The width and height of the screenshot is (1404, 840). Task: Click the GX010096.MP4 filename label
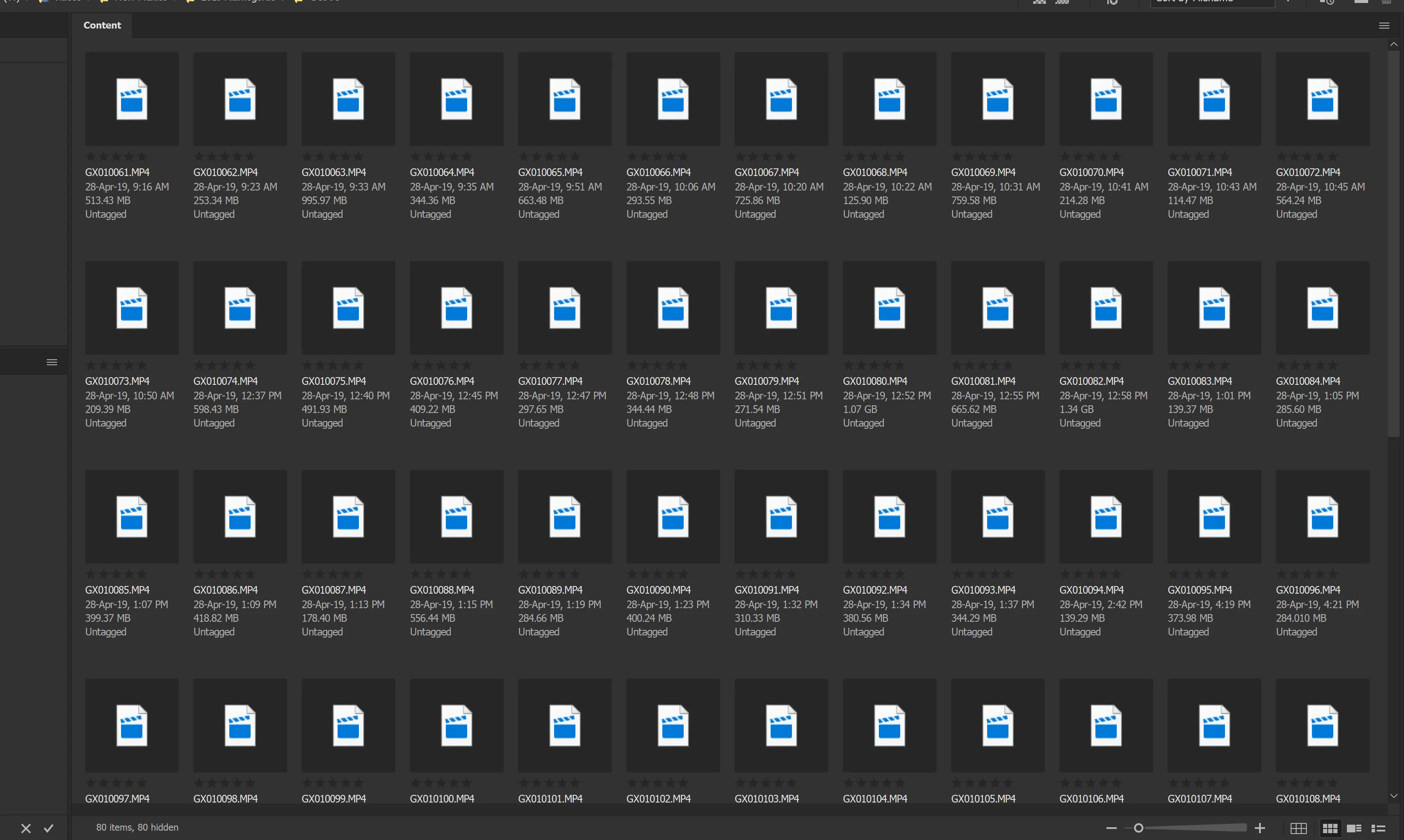point(1308,590)
